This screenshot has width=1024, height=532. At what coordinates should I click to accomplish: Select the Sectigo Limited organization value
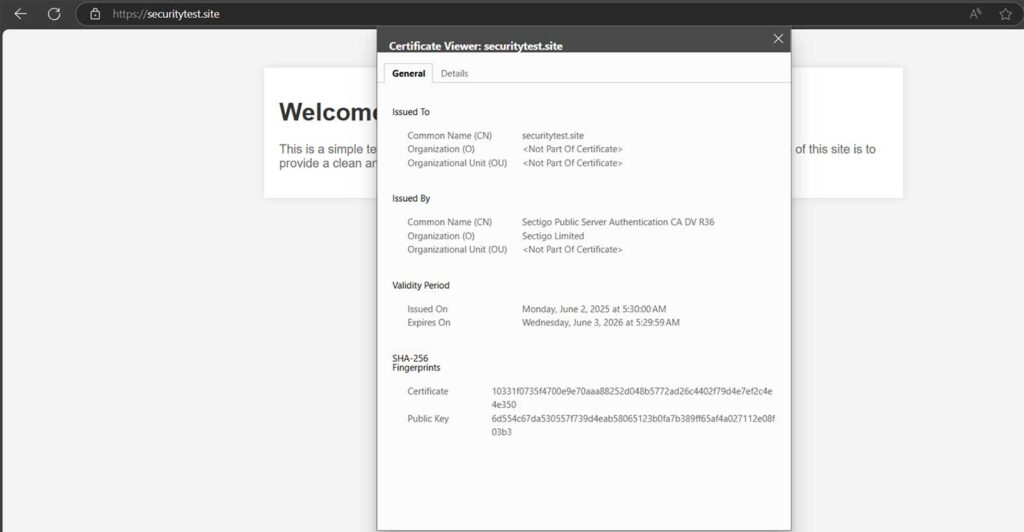[552, 236]
